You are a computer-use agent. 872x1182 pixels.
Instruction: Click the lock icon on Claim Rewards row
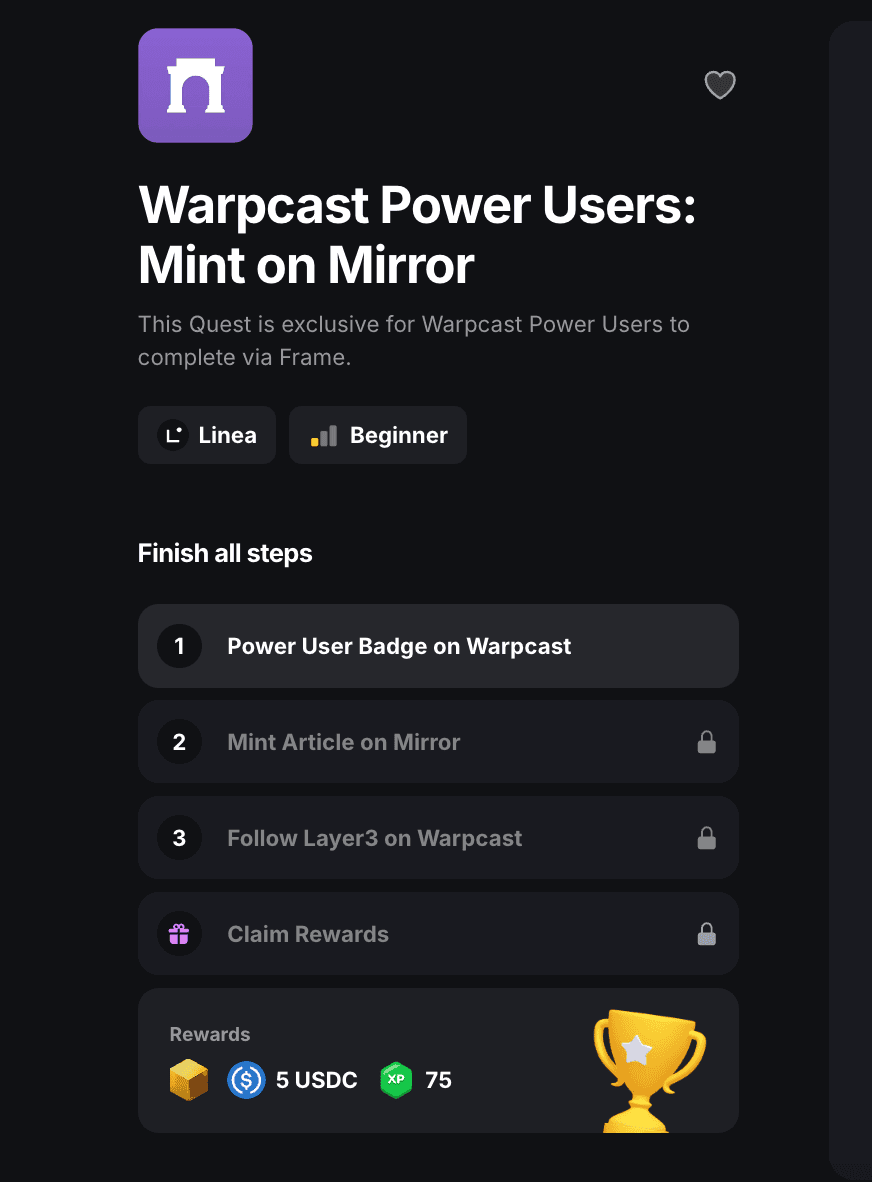point(706,934)
